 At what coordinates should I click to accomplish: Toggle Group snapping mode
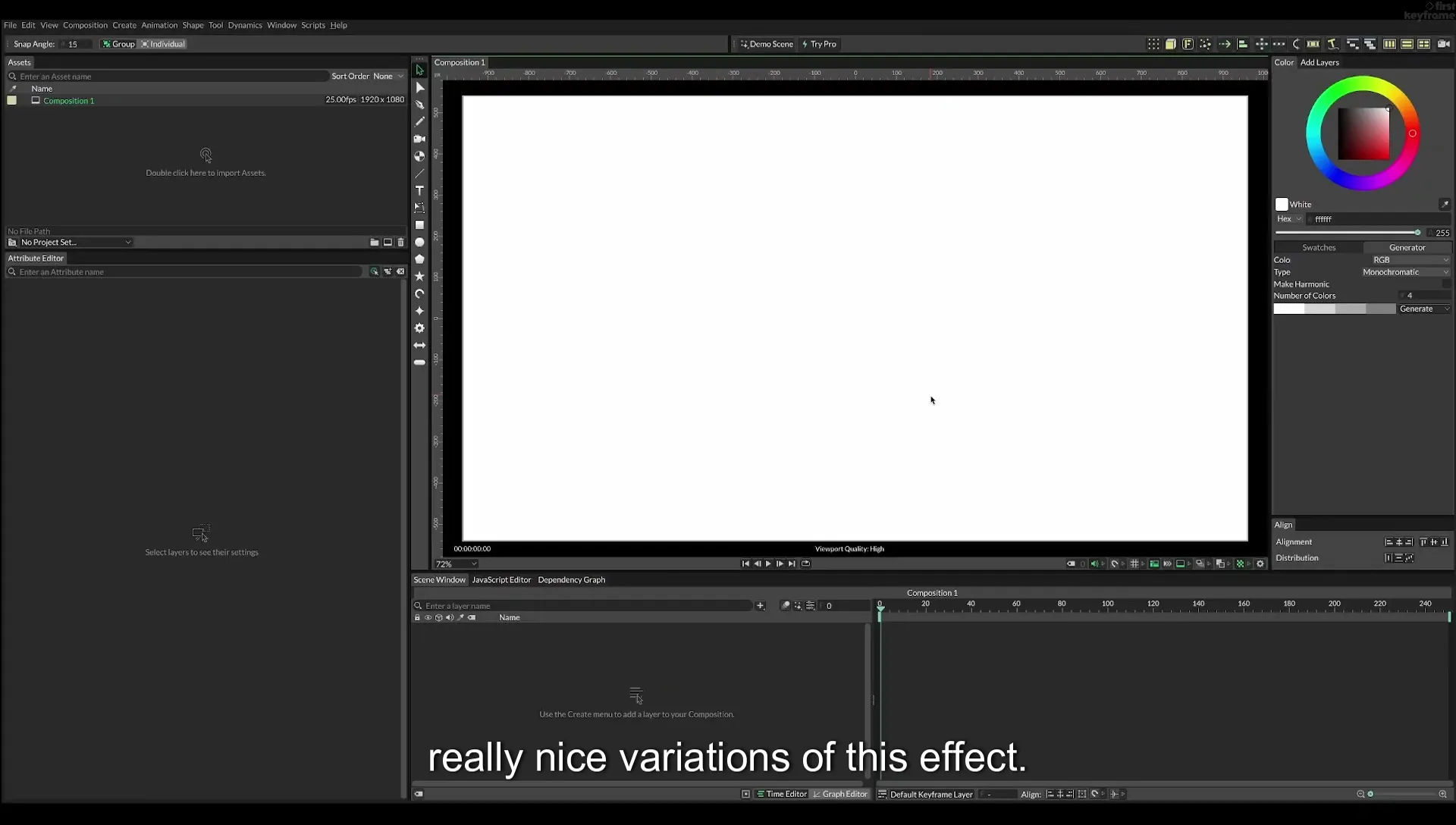[118, 44]
